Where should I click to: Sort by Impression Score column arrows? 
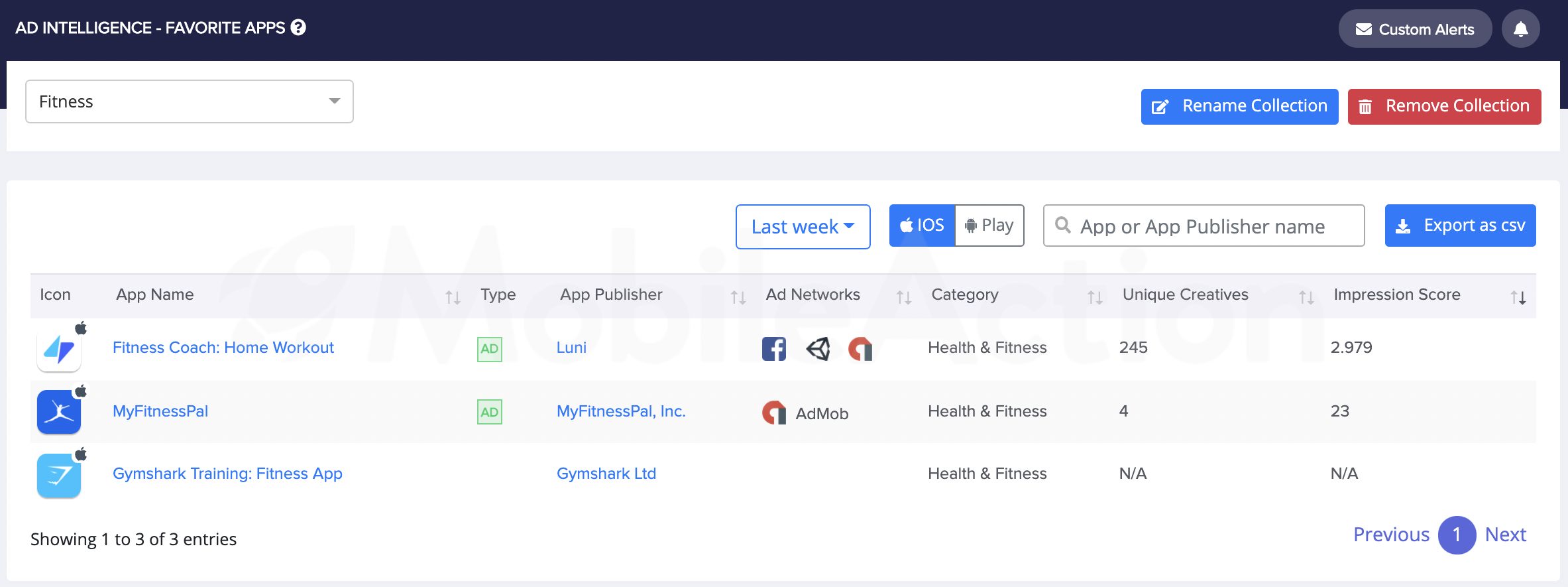pos(1518,297)
